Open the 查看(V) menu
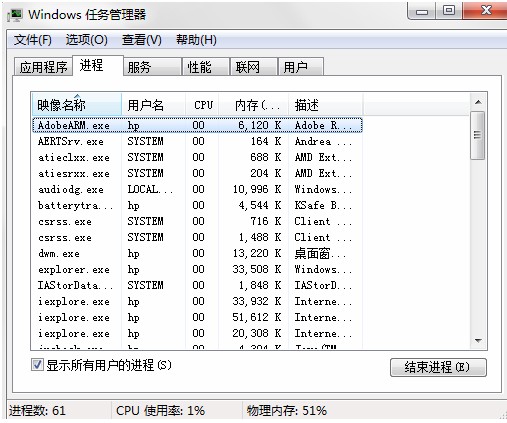This screenshot has height=423, width=507. tap(141, 40)
